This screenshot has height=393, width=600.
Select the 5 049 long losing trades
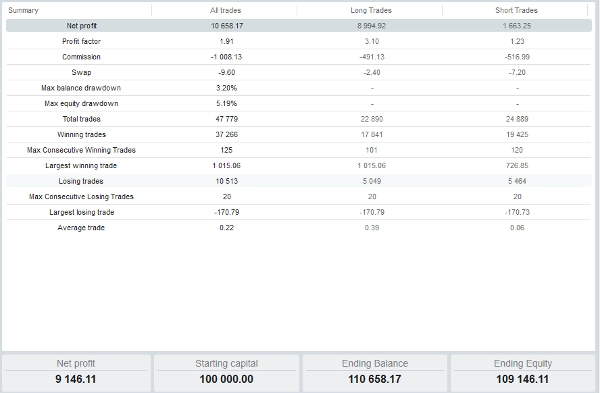pos(372,181)
